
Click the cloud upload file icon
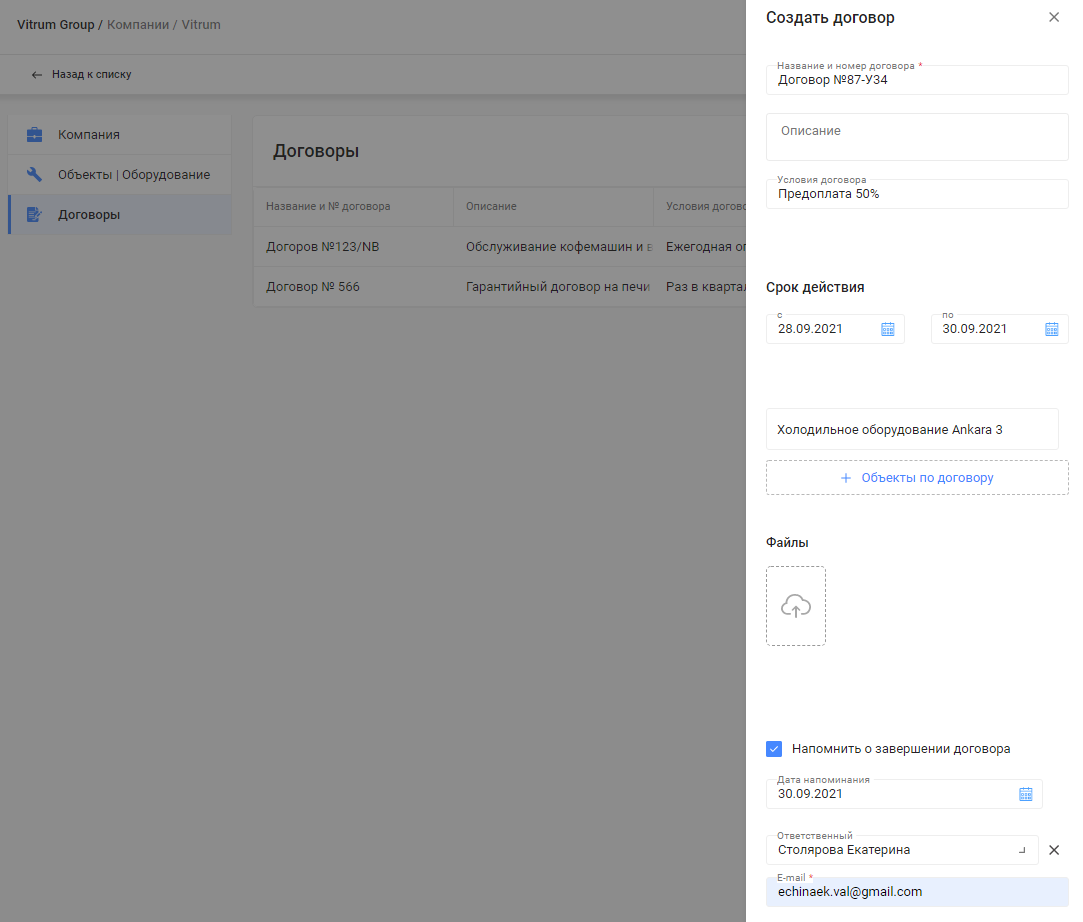pyautogui.click(x=796, y=606)
